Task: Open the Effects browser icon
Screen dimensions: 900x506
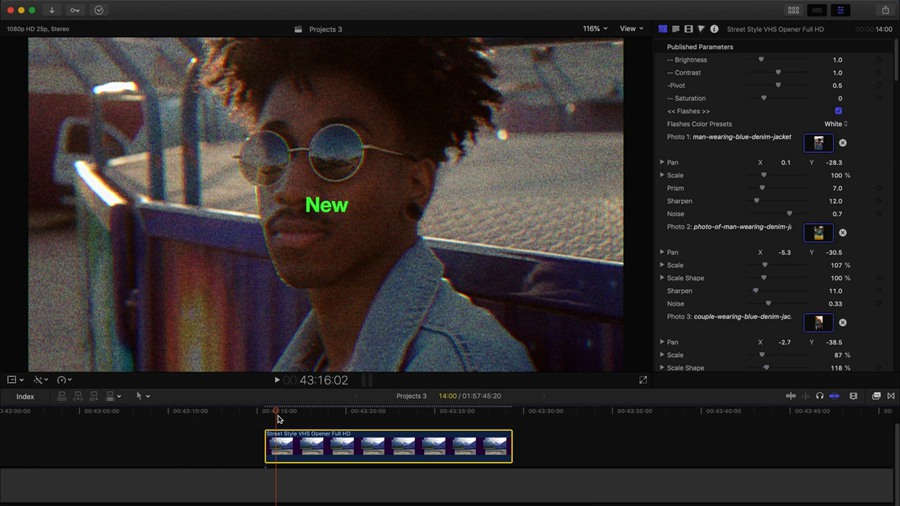Action: tap(876, 396)
